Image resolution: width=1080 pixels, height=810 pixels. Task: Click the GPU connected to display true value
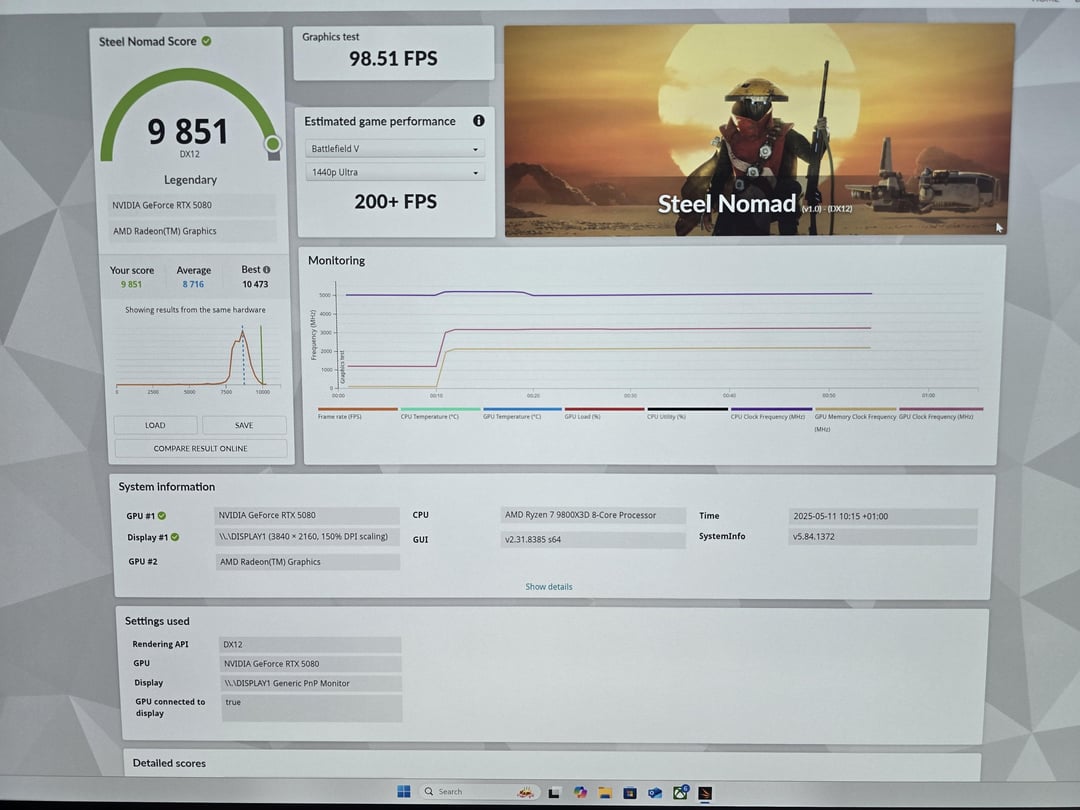click(312, 707)
